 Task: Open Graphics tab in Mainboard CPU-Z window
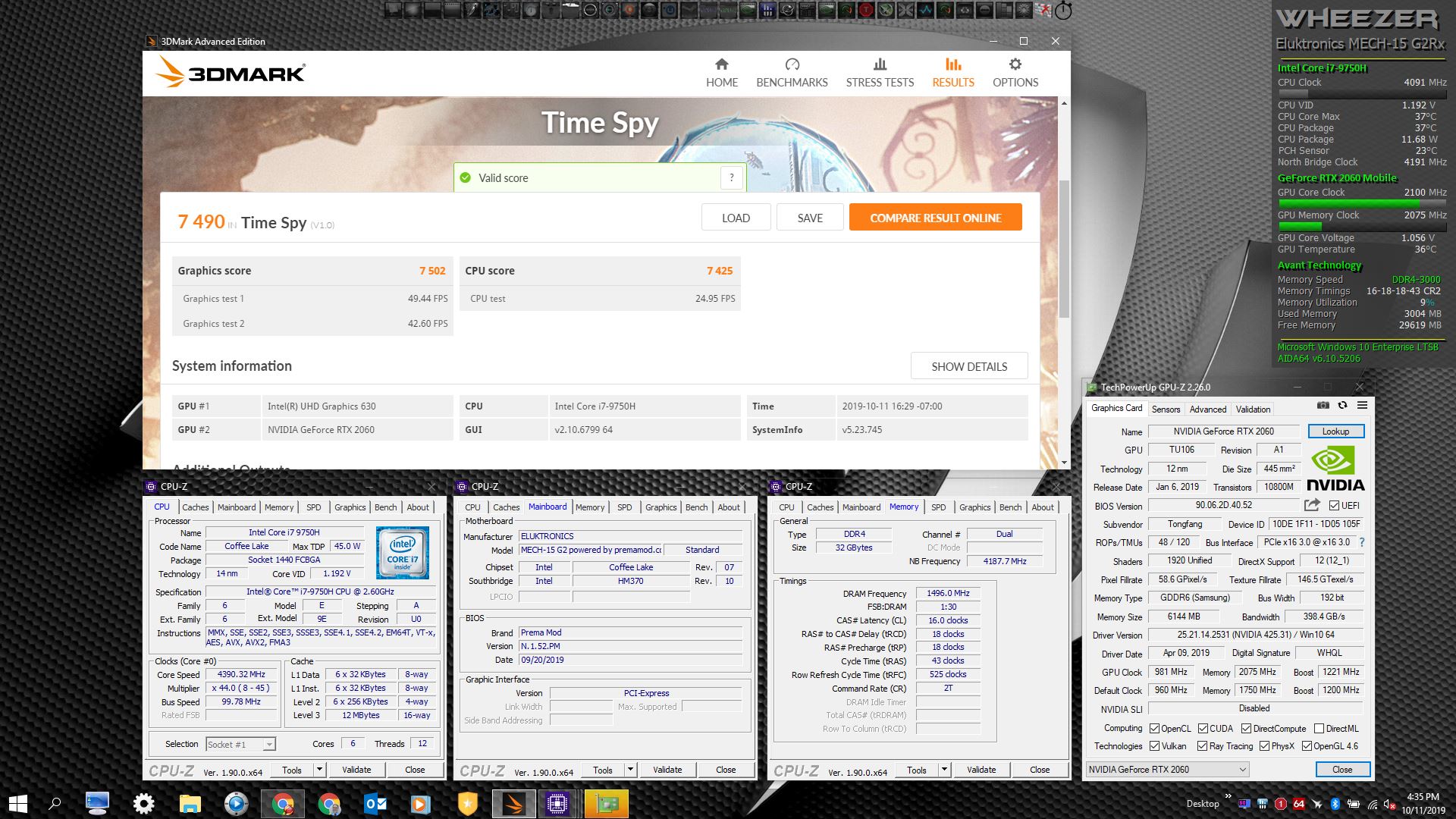(661, 507)
